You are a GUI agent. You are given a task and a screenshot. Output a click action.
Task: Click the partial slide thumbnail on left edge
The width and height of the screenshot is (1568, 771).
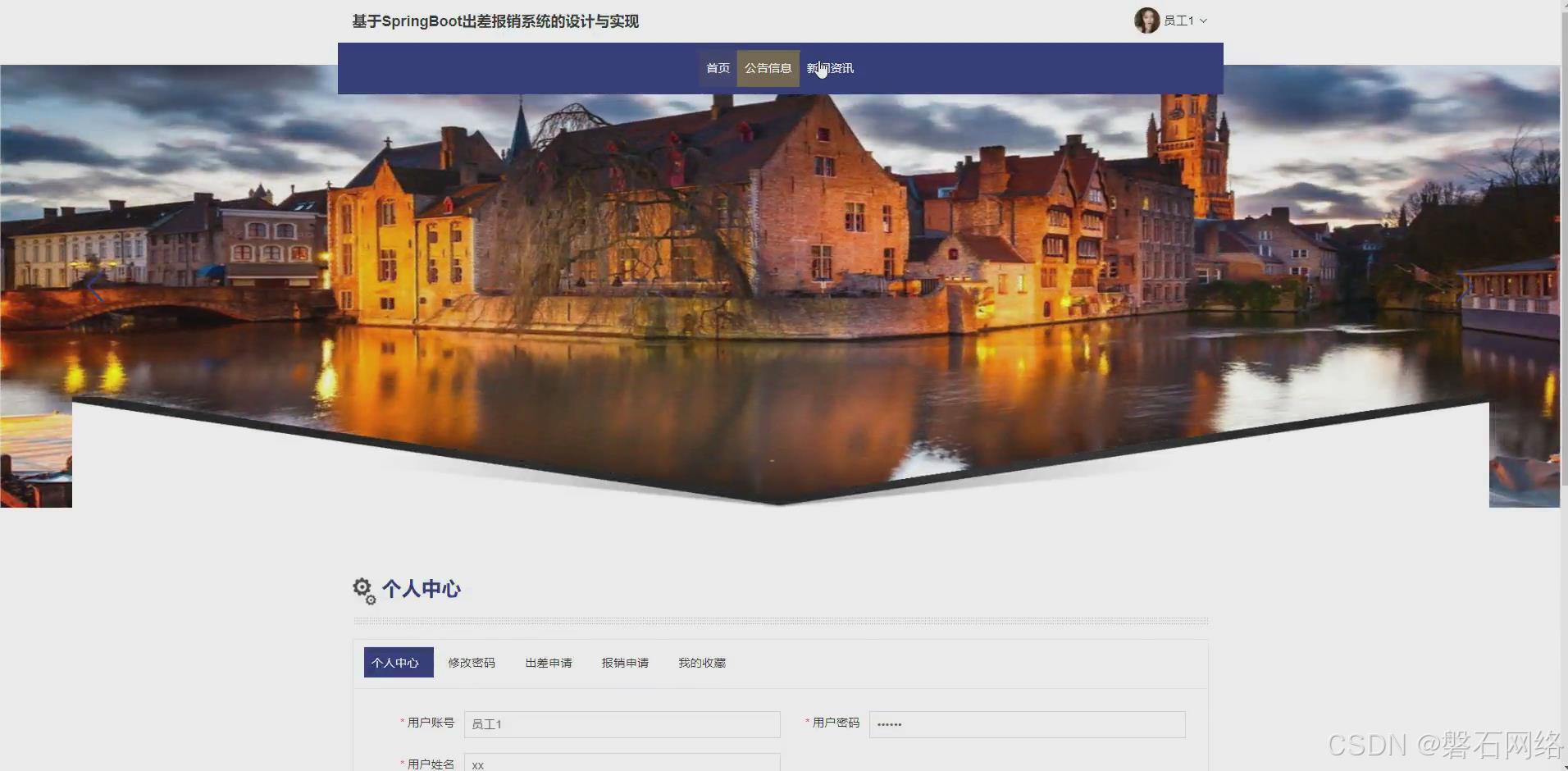(35, 455)
